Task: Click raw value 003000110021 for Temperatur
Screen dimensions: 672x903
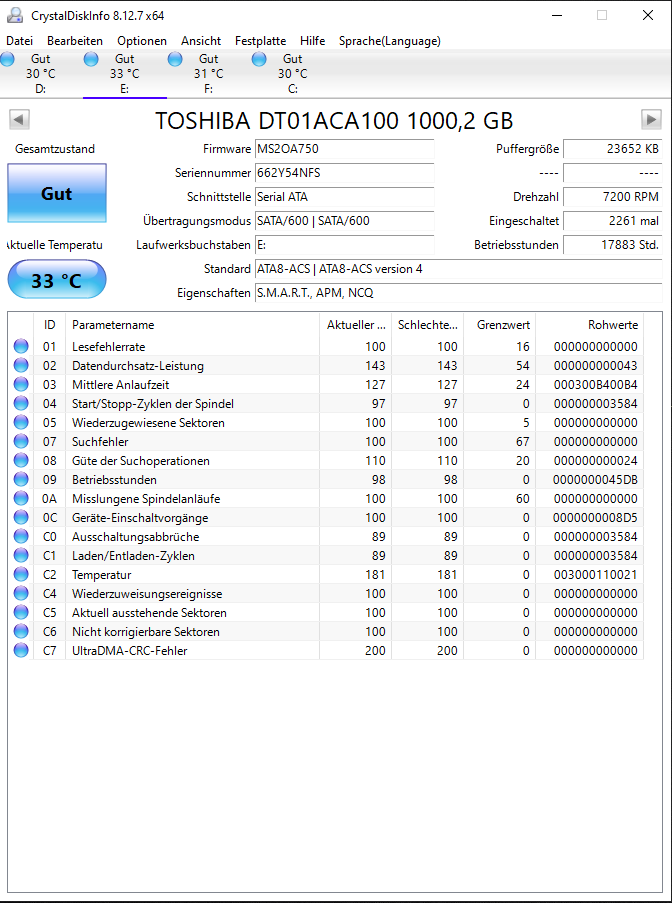Action: (595, 575)
